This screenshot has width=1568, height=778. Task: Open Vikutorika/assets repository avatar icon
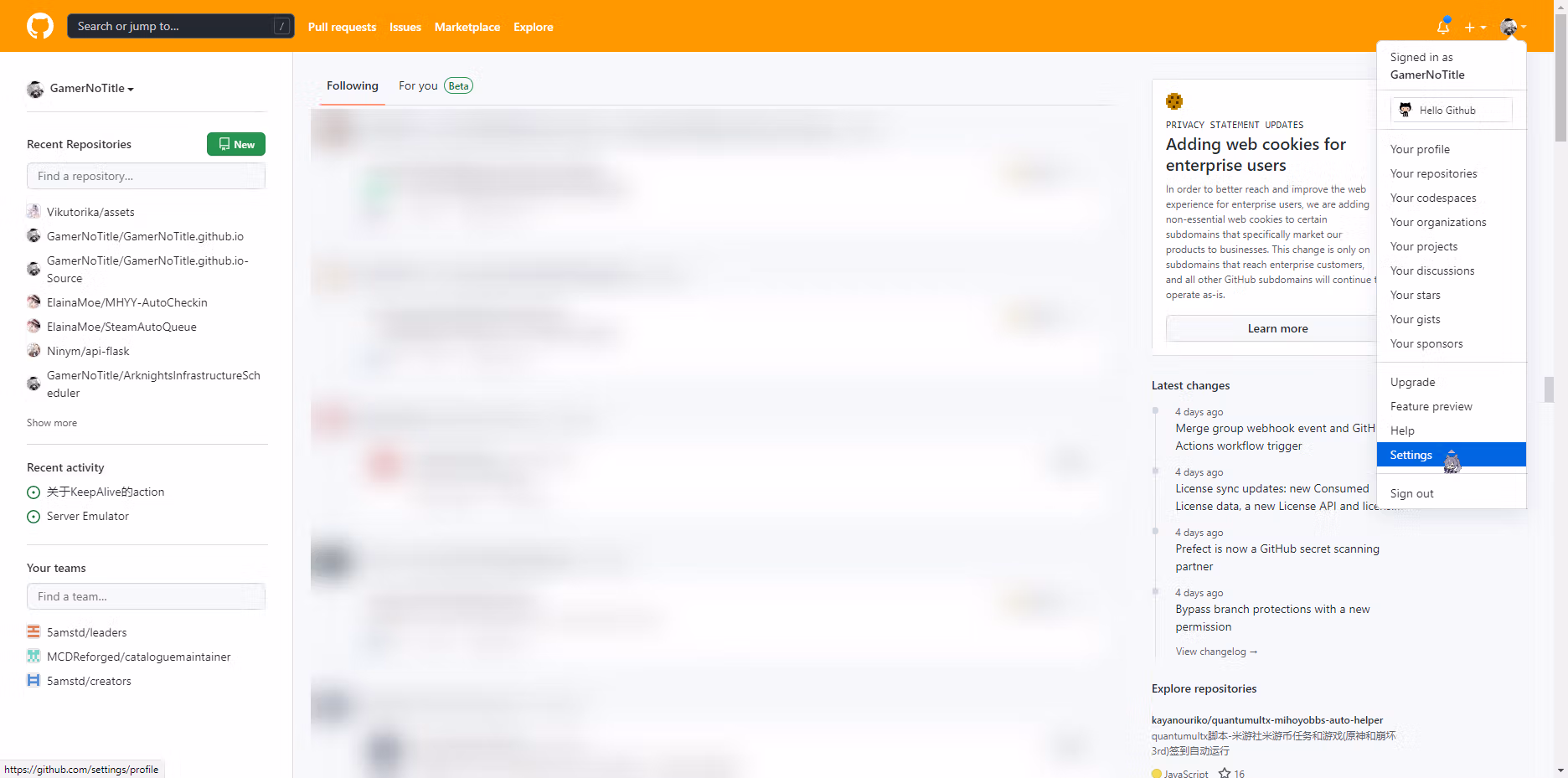(34, 211)
